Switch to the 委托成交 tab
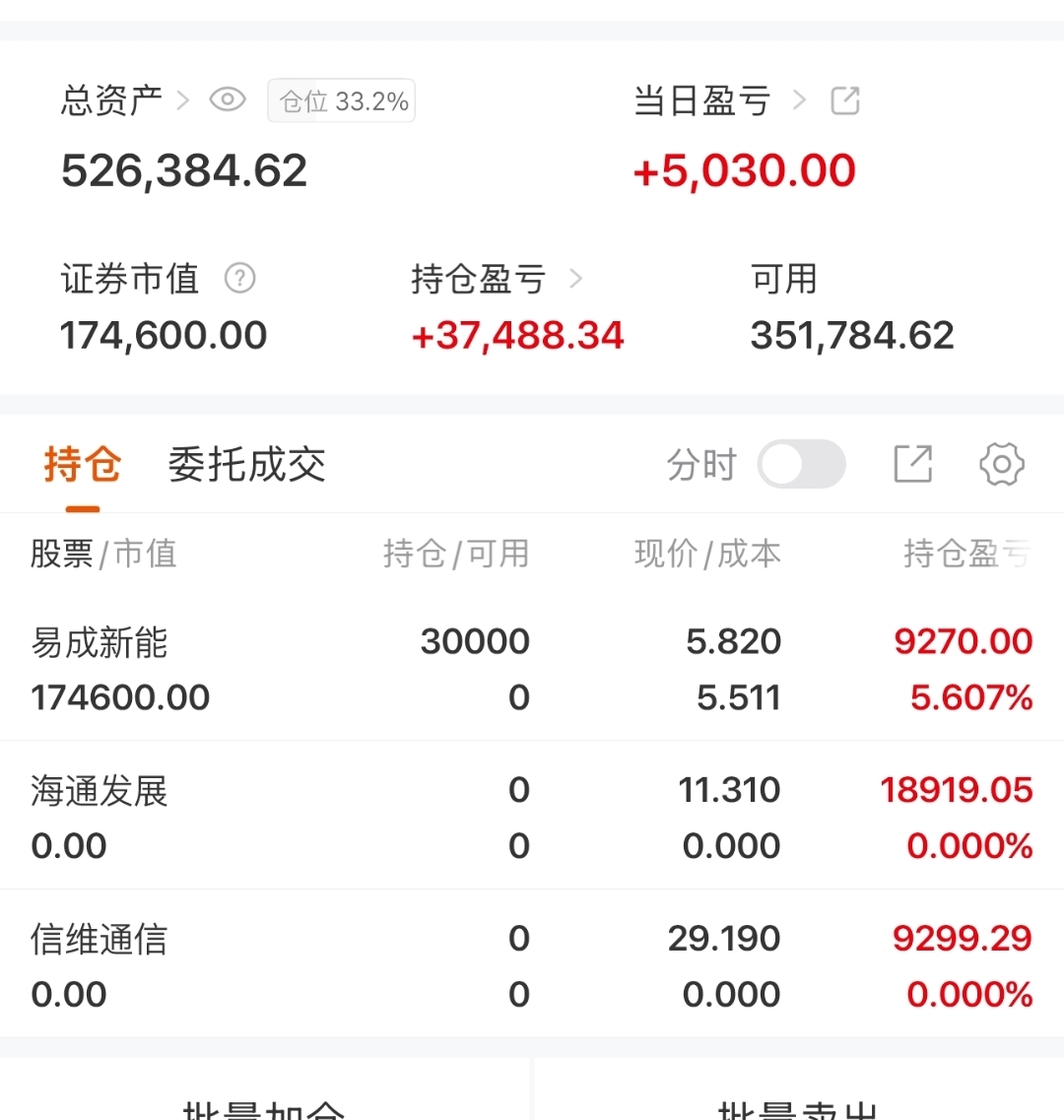 (246, 464)
